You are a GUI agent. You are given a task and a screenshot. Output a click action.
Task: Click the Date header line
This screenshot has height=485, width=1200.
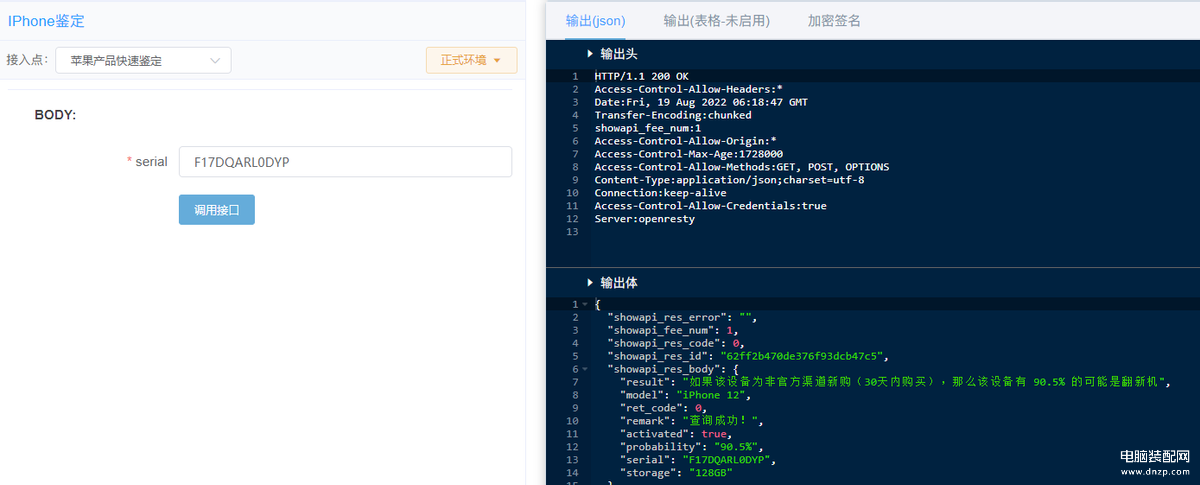click(x=701, y=102)
